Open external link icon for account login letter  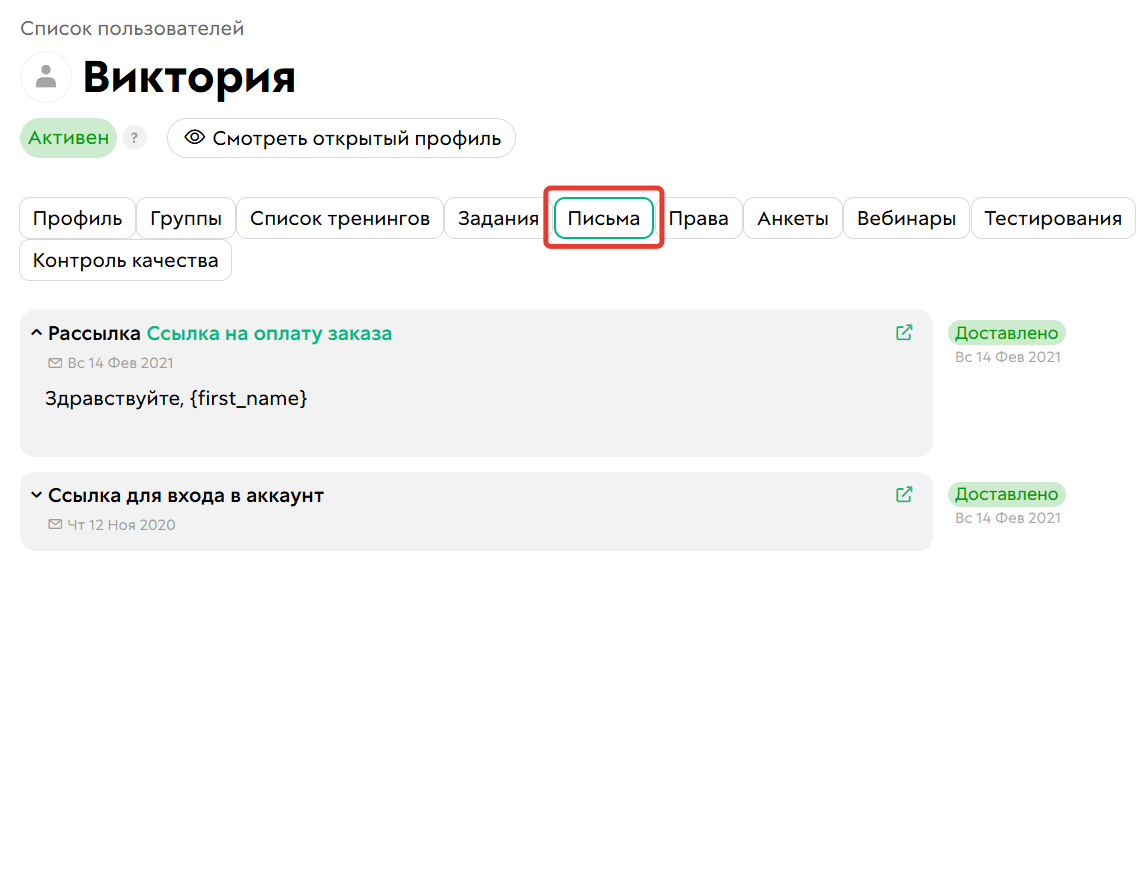coord(904,494)
